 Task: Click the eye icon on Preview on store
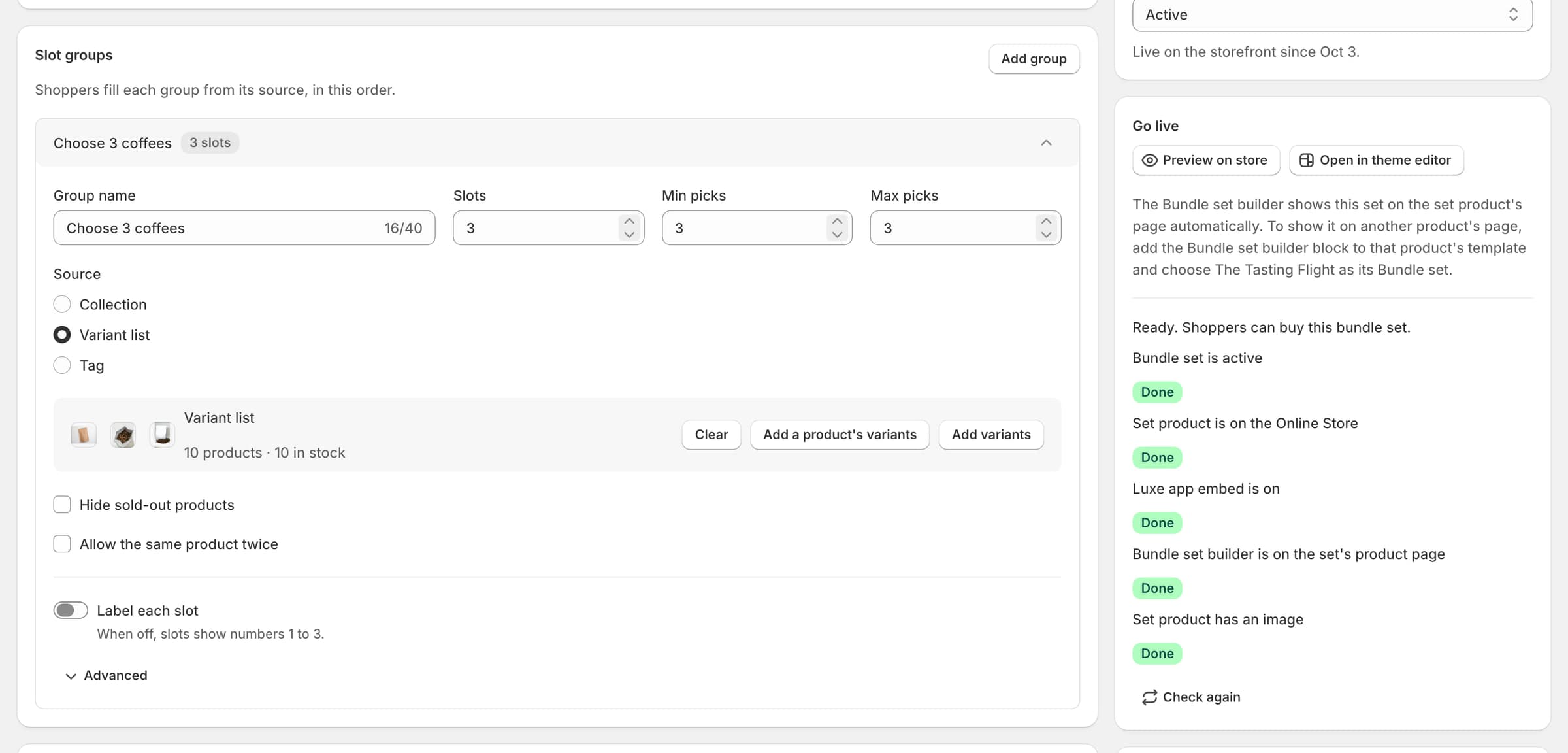tap(1149, 160)
